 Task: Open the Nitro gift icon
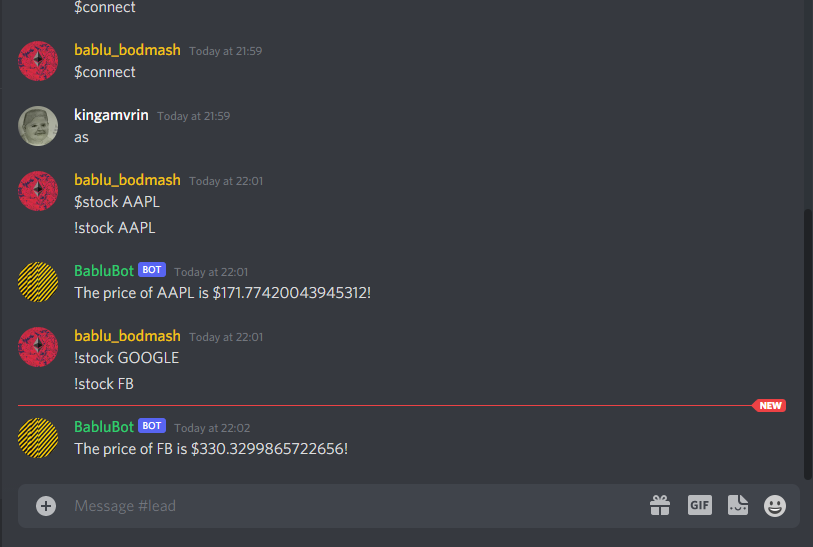coord(660,506)
